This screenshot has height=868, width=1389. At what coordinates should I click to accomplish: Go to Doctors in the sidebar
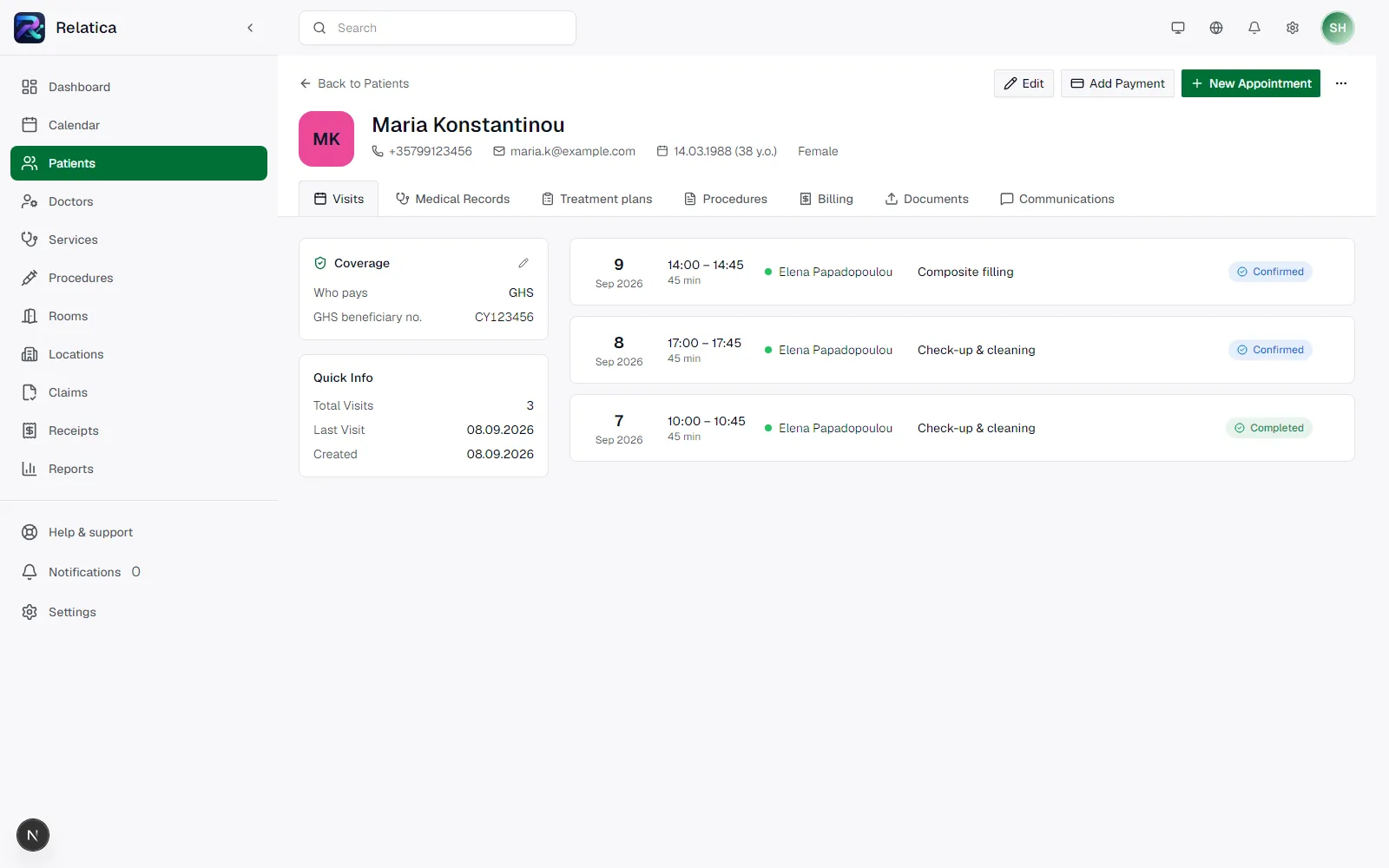[139, 201]
